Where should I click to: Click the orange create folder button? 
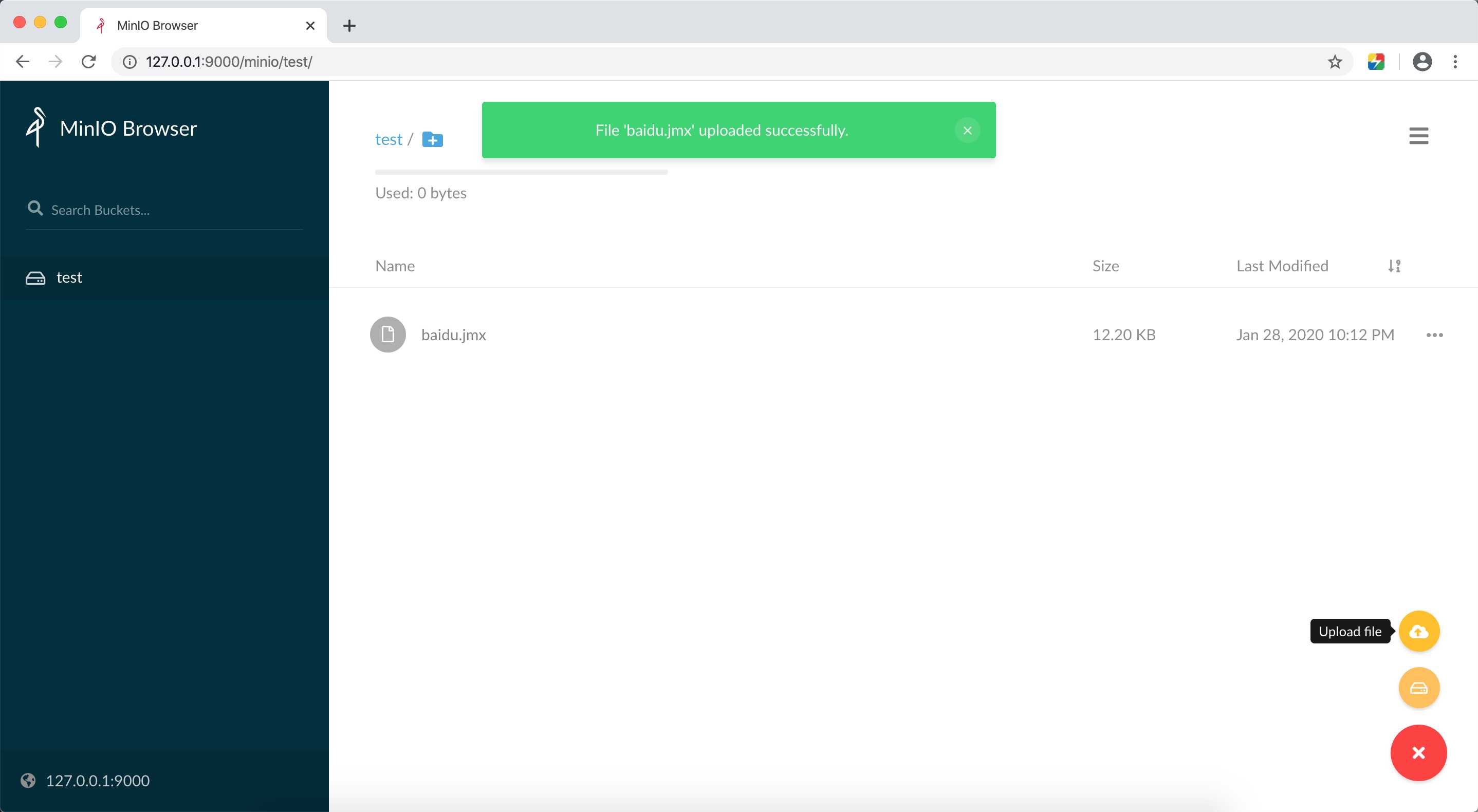click(x=1419, y=688)
